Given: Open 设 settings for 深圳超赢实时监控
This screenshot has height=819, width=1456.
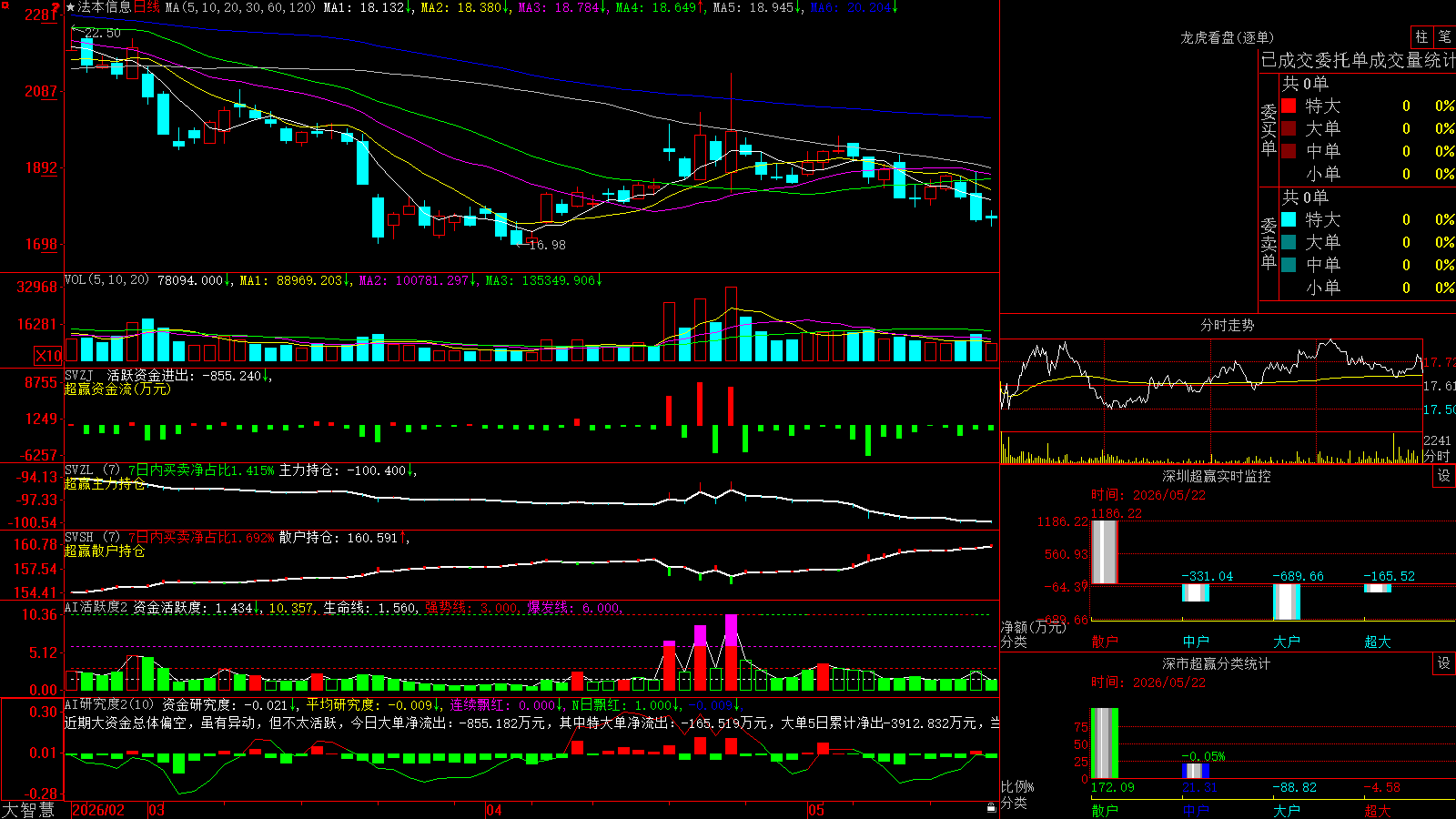Looking at the screenshot, I should click(x=1444, y=476).
